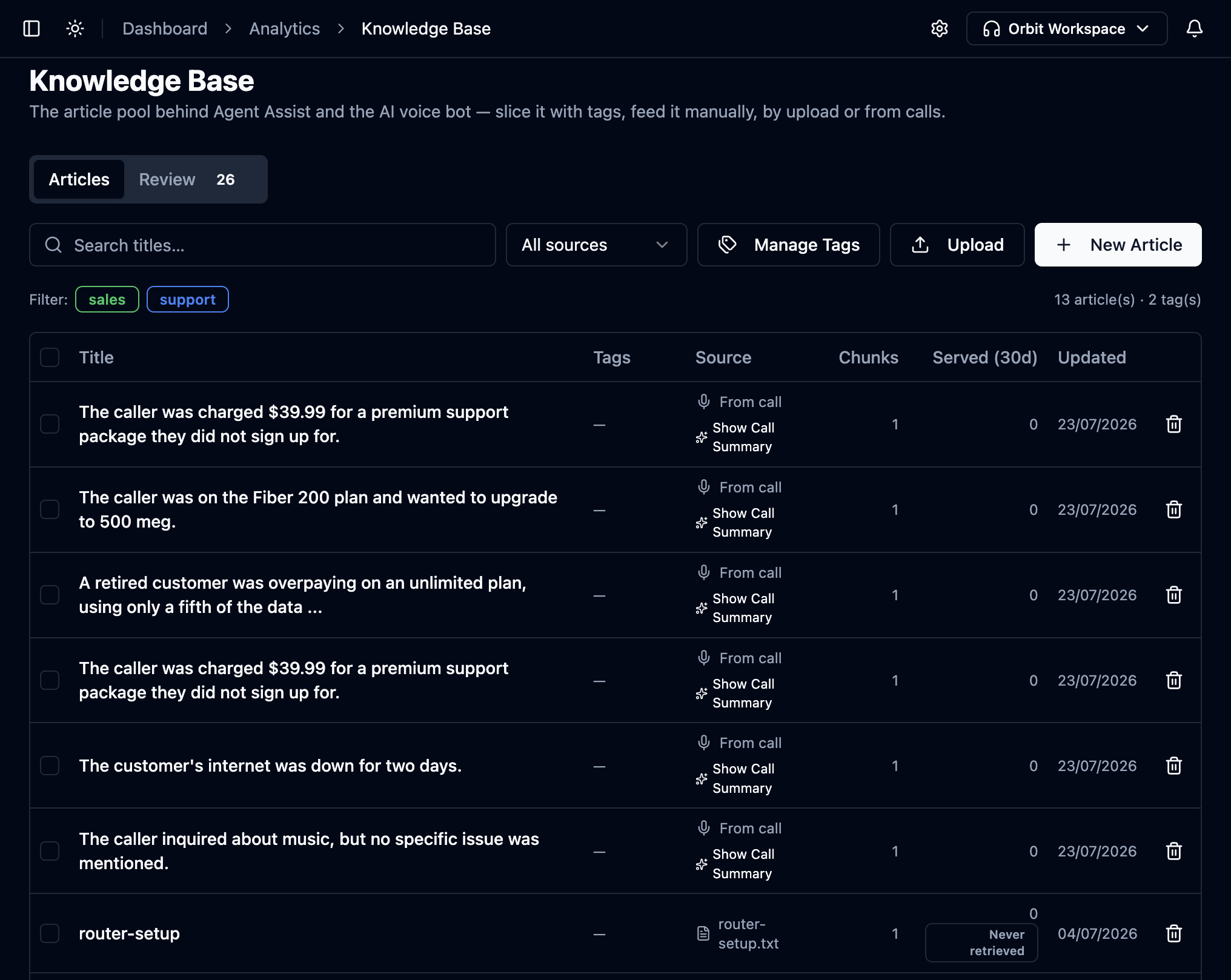Click the plus icon on New Article
The height and width of the screenshot is (980, 1231).
tap(1064, 245)
